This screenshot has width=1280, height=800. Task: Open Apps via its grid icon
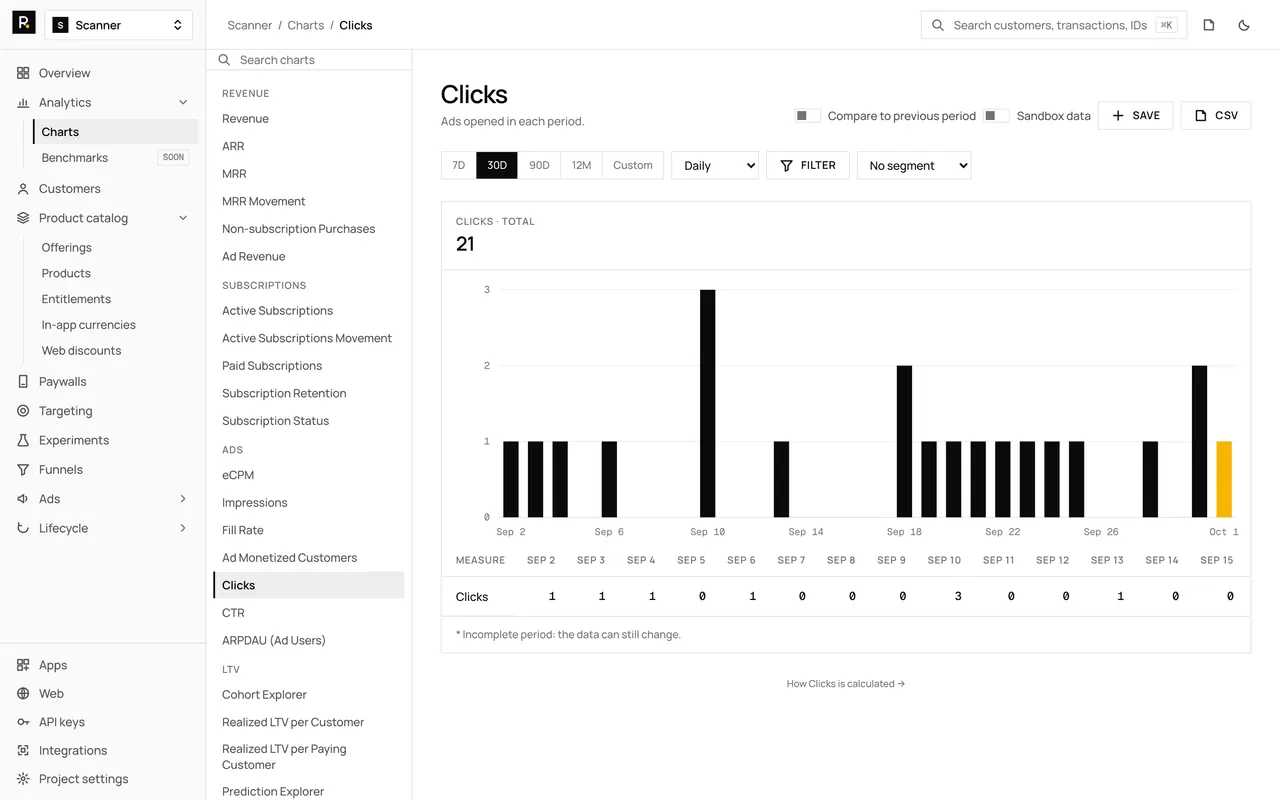(23, 665)
